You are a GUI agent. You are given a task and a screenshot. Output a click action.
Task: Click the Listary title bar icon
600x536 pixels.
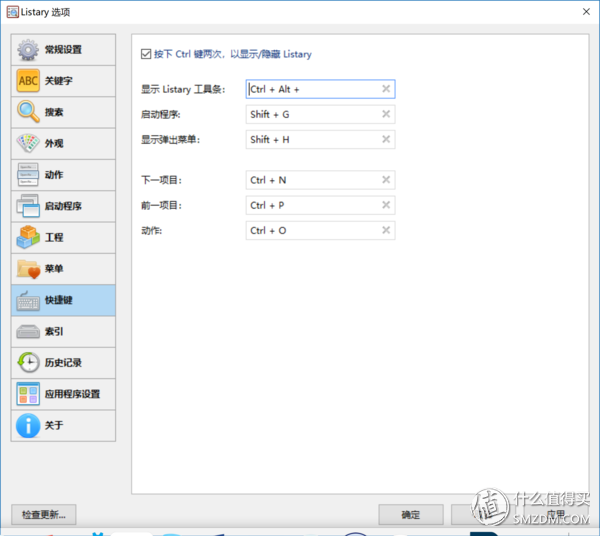coord(12,12)
